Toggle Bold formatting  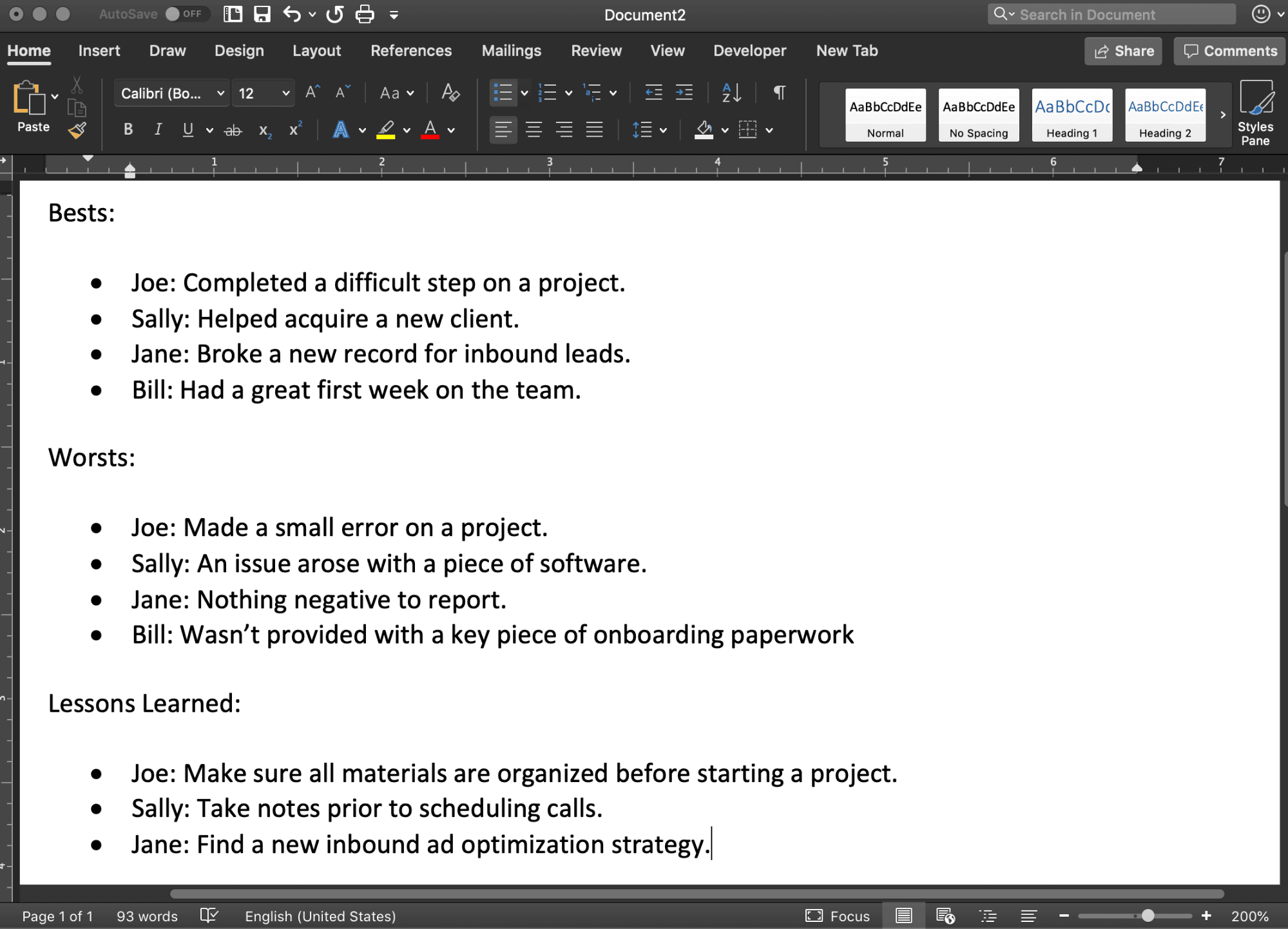pos(128,130)
